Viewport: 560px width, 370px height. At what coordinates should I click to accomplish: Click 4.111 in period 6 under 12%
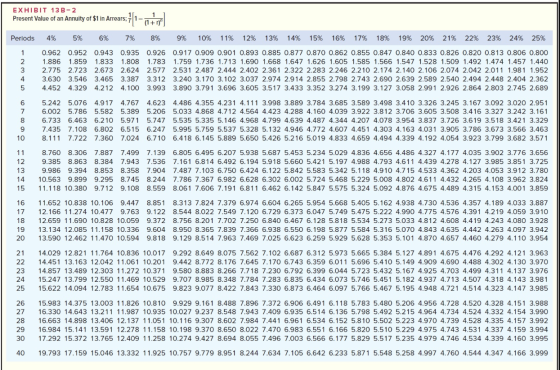click(x=249, y=103)
